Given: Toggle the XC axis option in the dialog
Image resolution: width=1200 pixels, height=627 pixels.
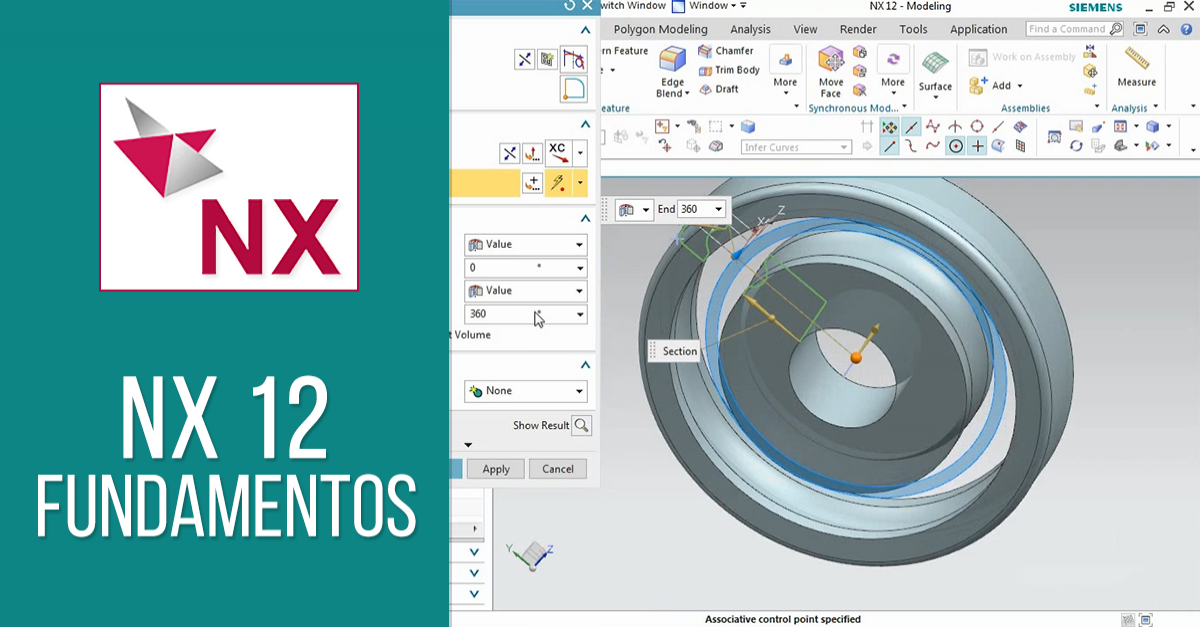Looking at the screenshot, I should tap(556, 154).
